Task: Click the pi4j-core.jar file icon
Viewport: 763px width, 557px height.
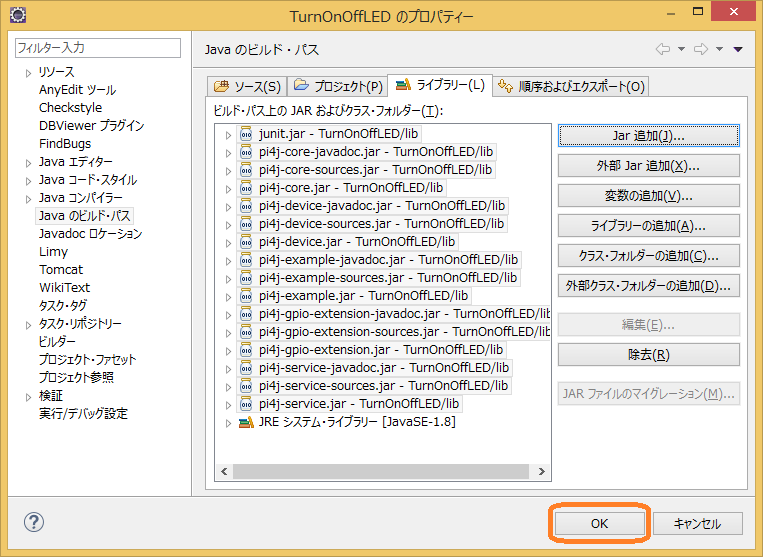Action: pos(246,188)
